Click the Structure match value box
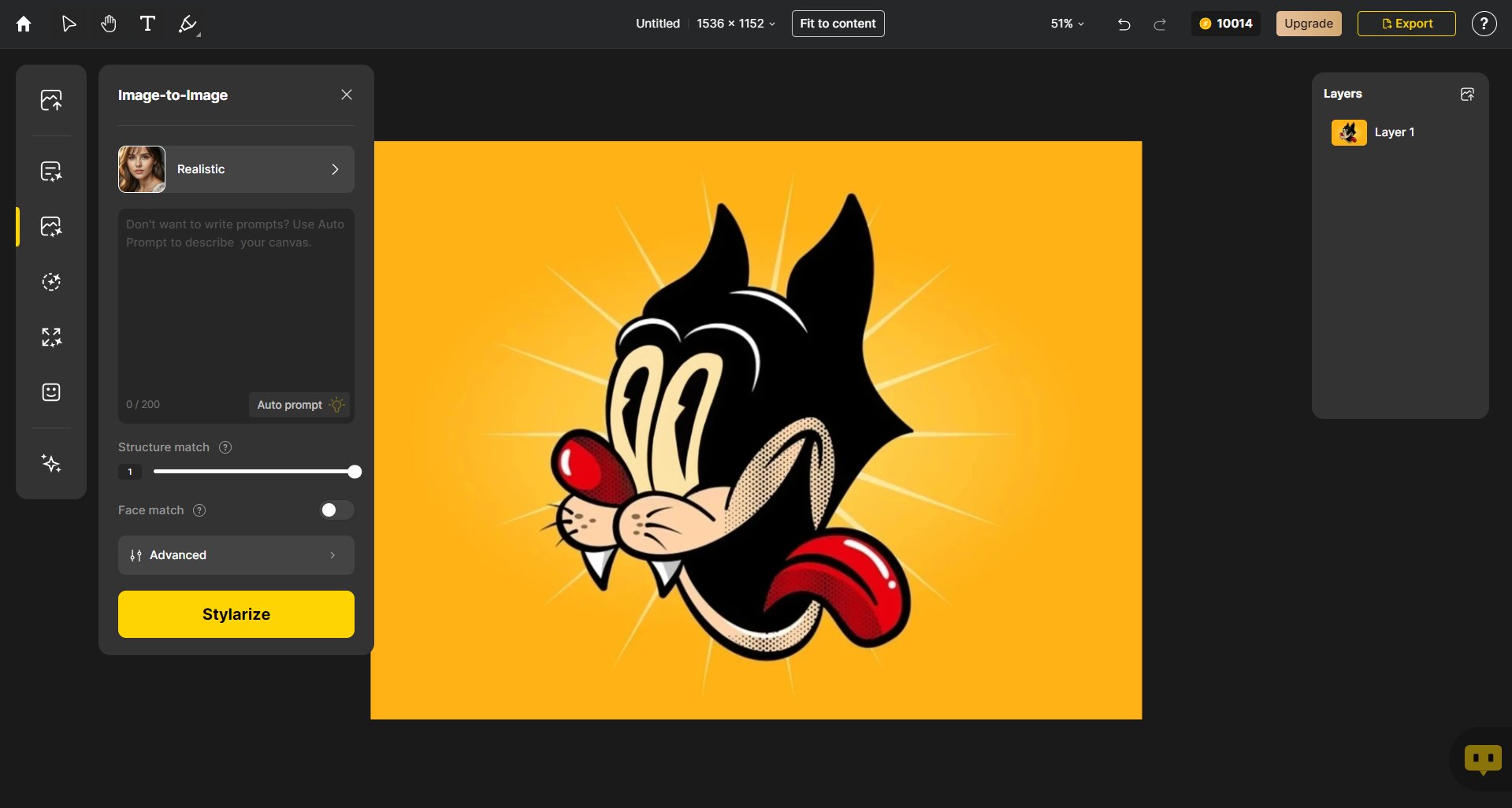Screen dimensions: 1512x808 tap(130, 472)
